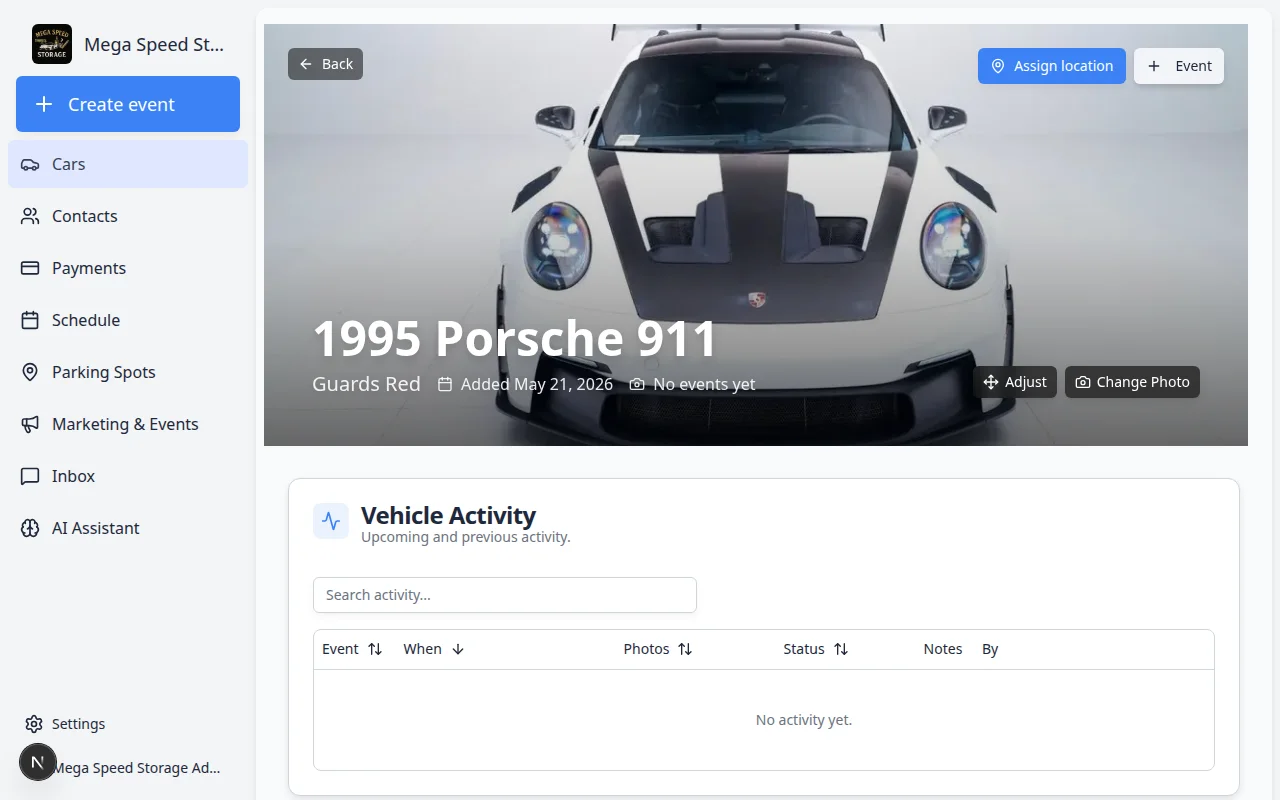Image resolution: width=1280 pixels, height=800 pixels.
Task: Open the AI Assistant page
Action: point(128,528)
